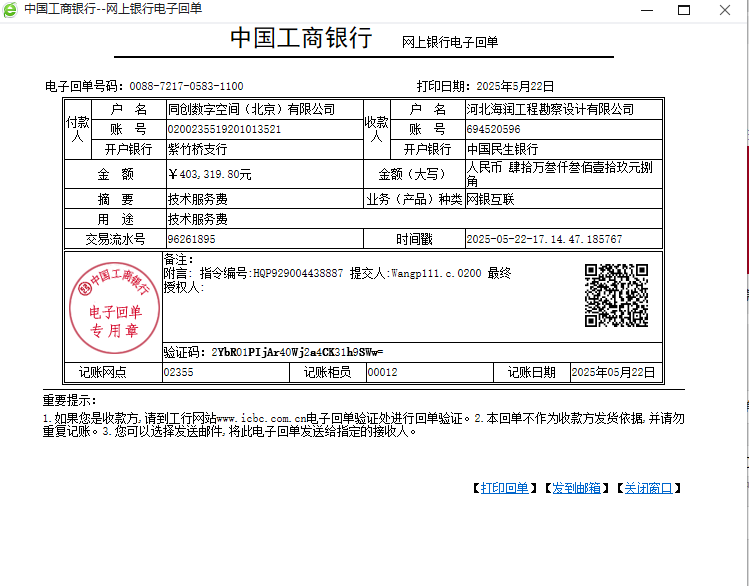Select the receipt number 0088-7217-0583-1100
This screenshot has height=586, width=749.
coord(186,86)
